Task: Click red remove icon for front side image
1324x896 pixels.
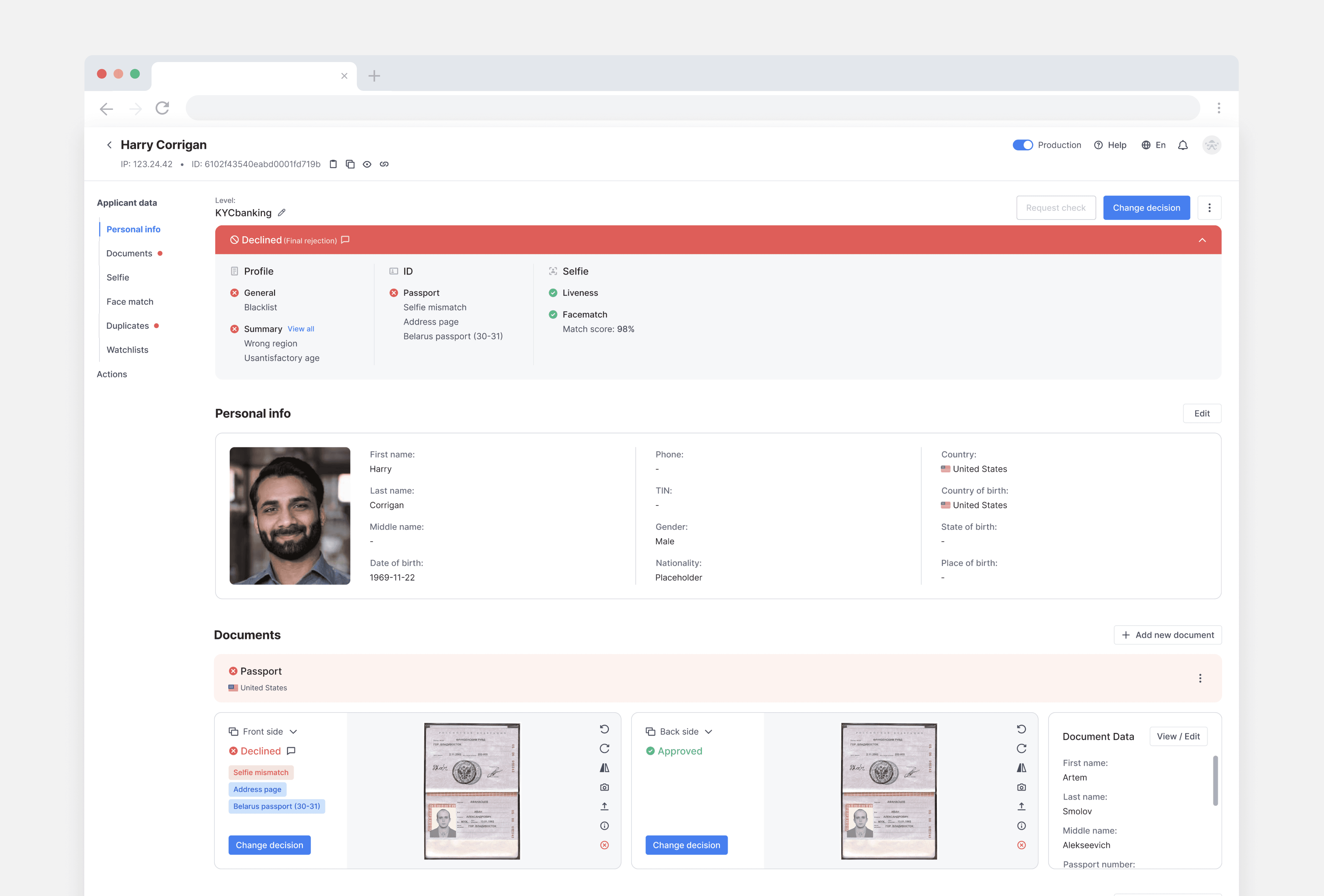Action: click(x=605, y=845)
